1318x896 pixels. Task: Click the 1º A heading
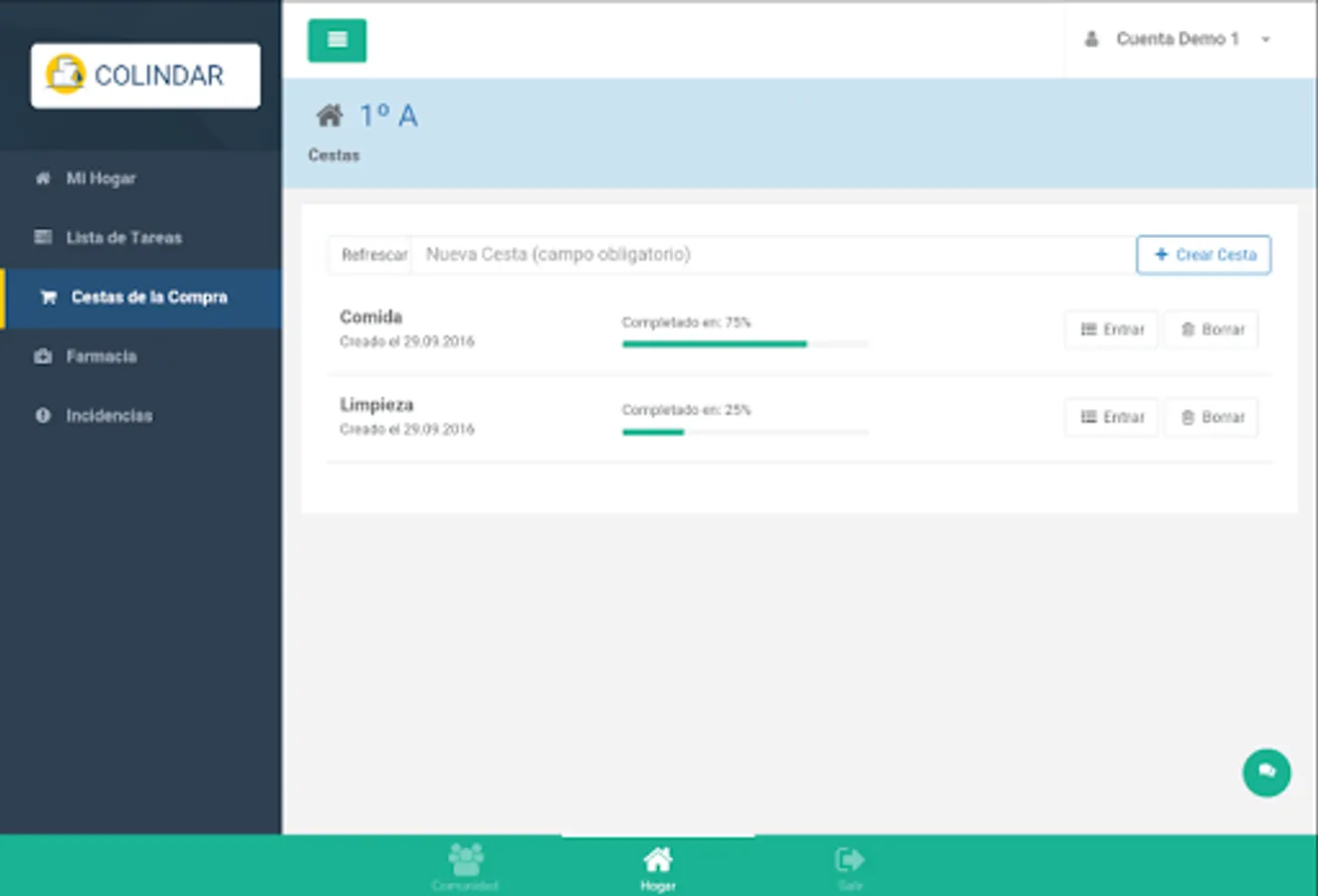pos(388,115)
